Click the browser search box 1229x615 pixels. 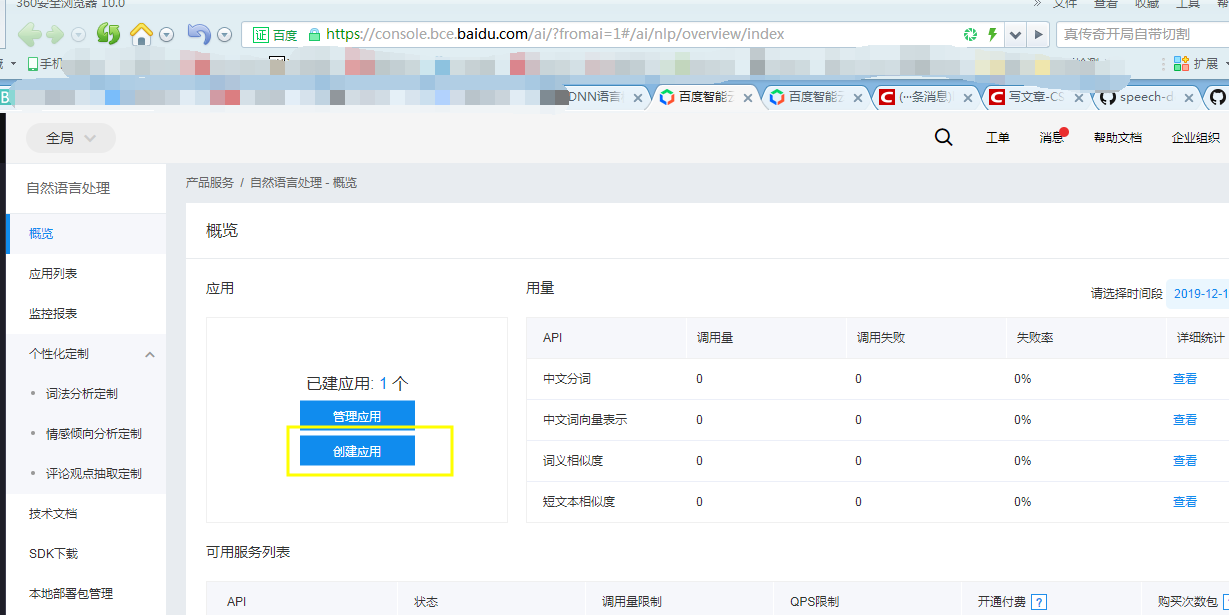pyautogui.click(x=1142, y=34)
